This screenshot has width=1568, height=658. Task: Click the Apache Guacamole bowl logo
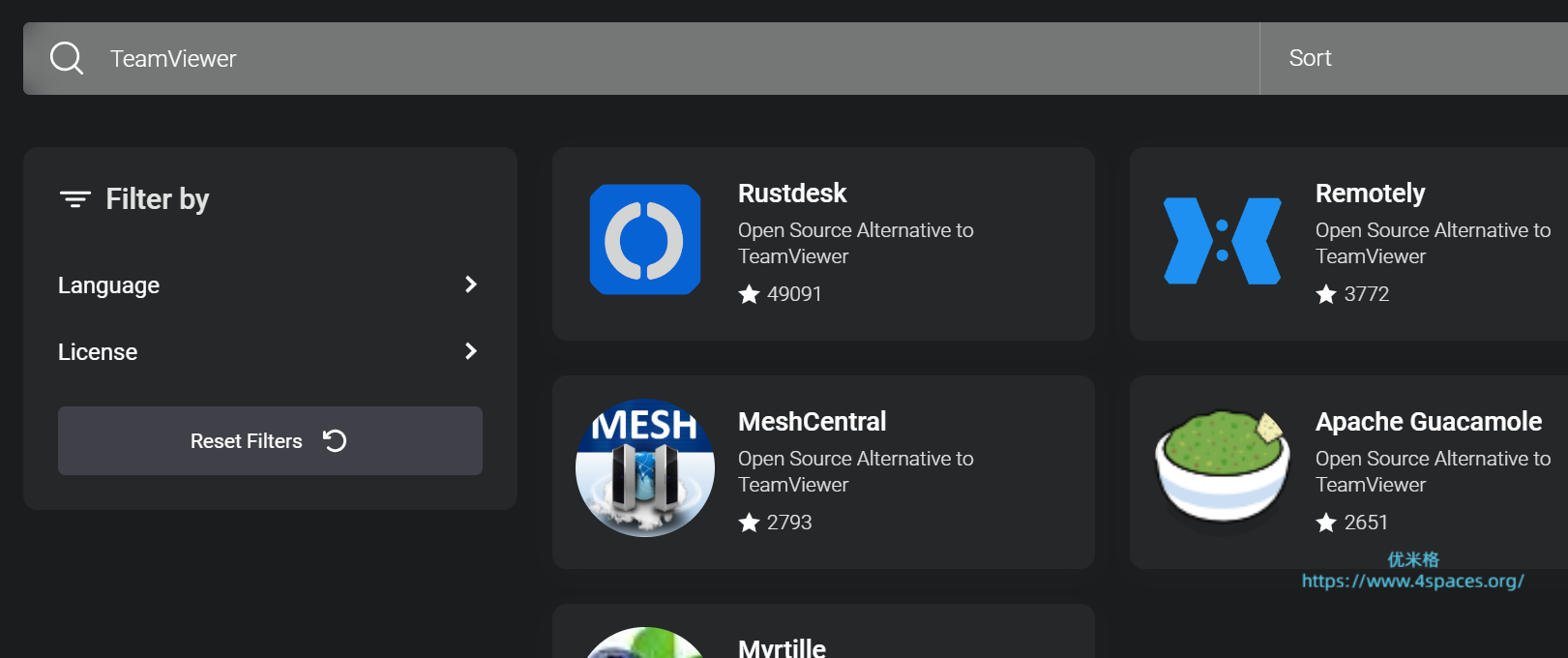click(x=1223, y=467)
